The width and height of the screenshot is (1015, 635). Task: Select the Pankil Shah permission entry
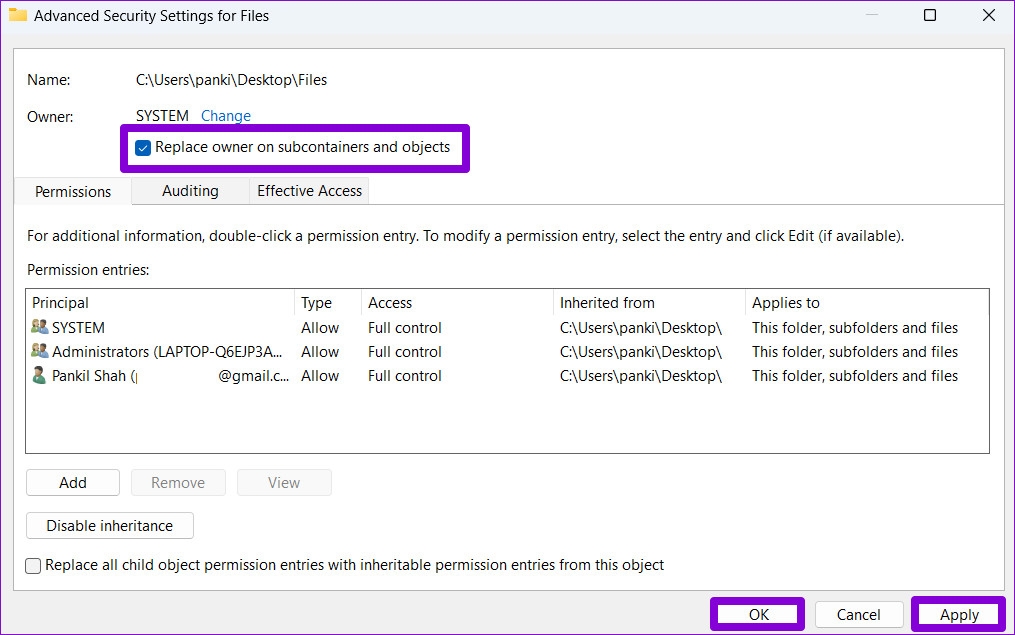click(x=170, y=376)
